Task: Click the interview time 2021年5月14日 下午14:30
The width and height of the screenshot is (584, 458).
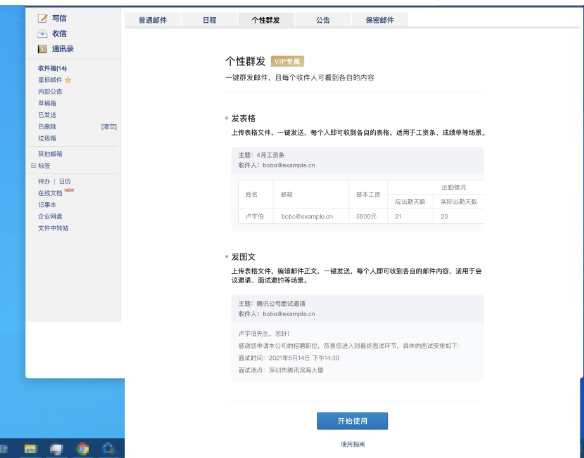Action: pyautogui.click(x=304, y=358)
